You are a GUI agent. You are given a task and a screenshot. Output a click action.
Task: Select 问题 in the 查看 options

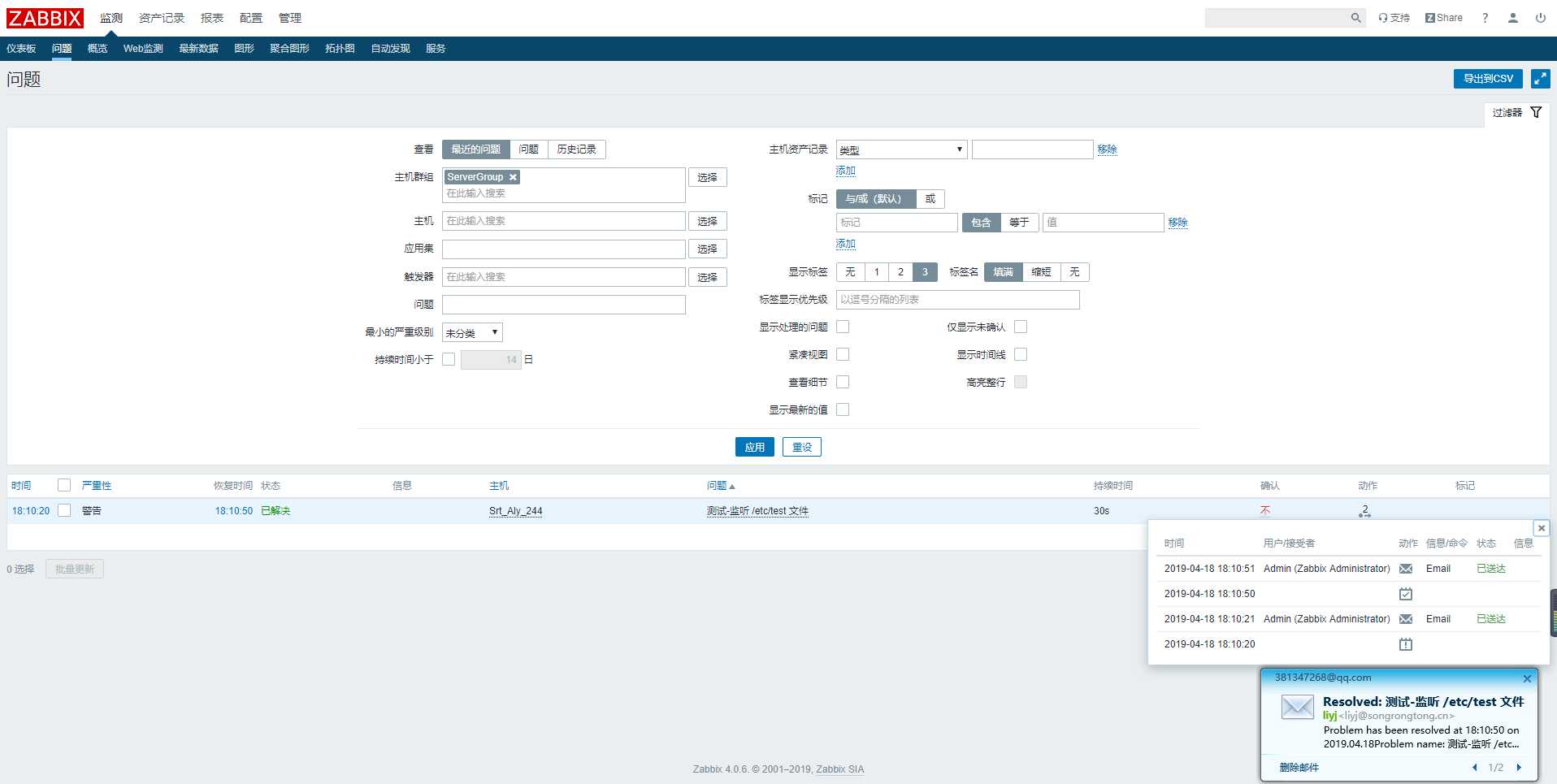pyautogui.click(x=529, y=149)
